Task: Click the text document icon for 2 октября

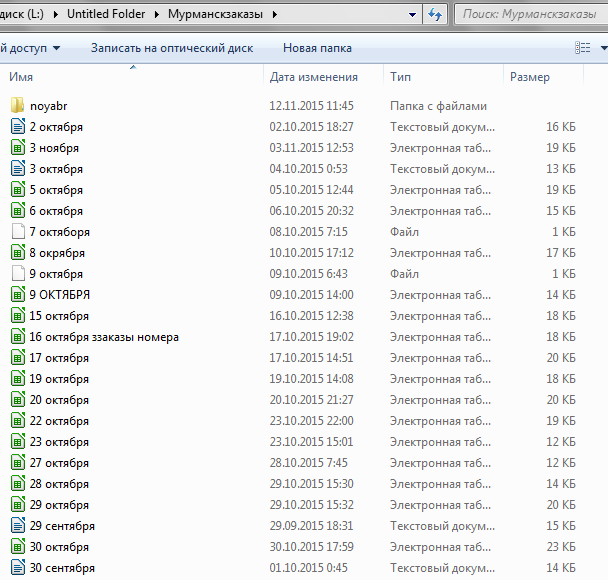Action: [x=17, y=127]
